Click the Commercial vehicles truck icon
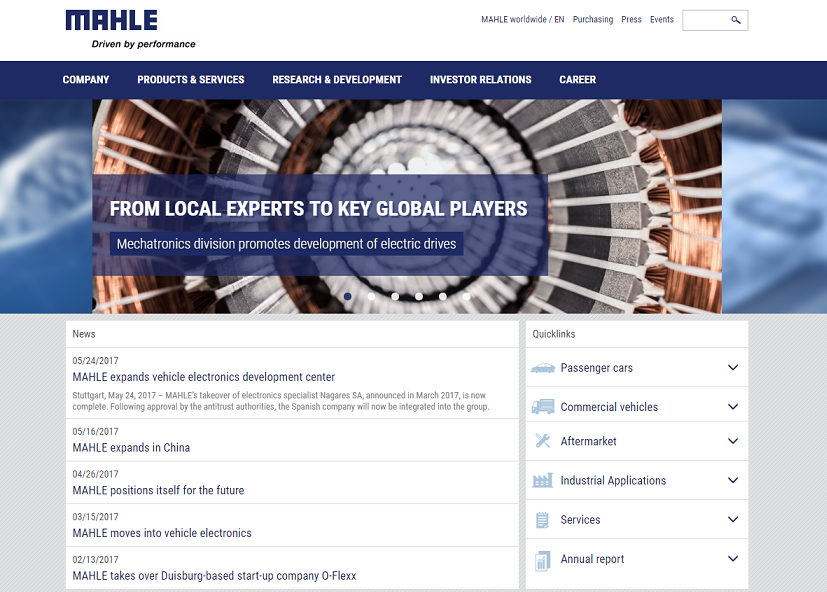827x592 pixels. 543,407
